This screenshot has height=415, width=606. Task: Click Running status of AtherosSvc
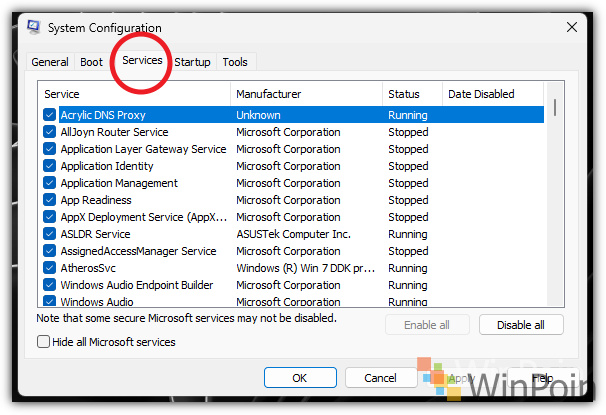[408, 268]
